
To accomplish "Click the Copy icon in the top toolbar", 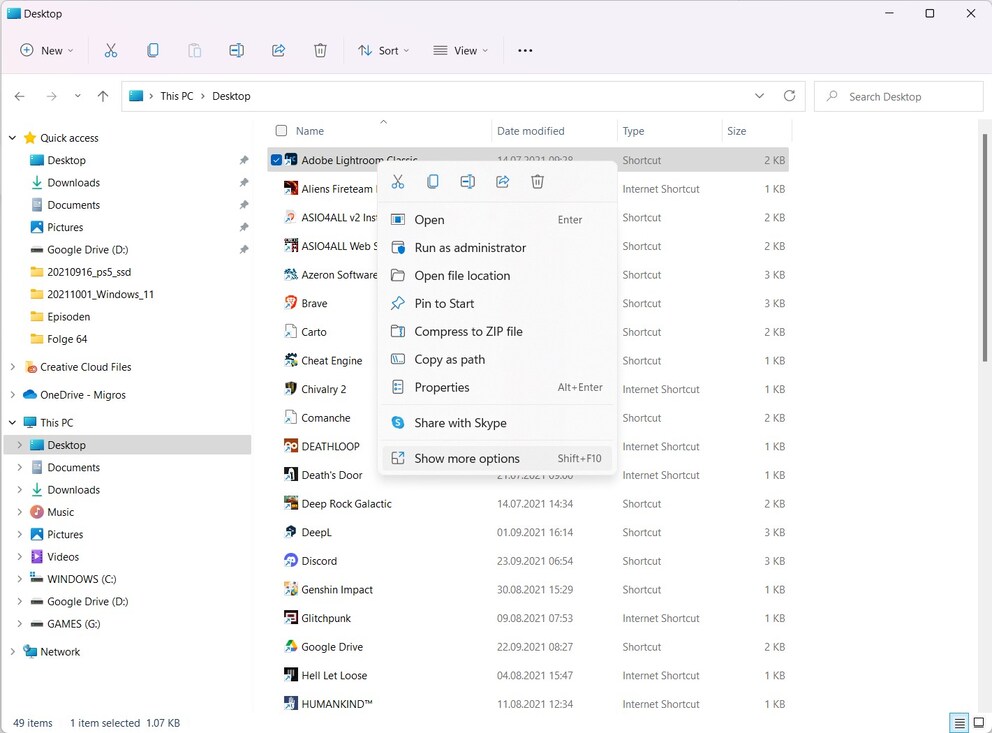I will (x=152, y=51).
